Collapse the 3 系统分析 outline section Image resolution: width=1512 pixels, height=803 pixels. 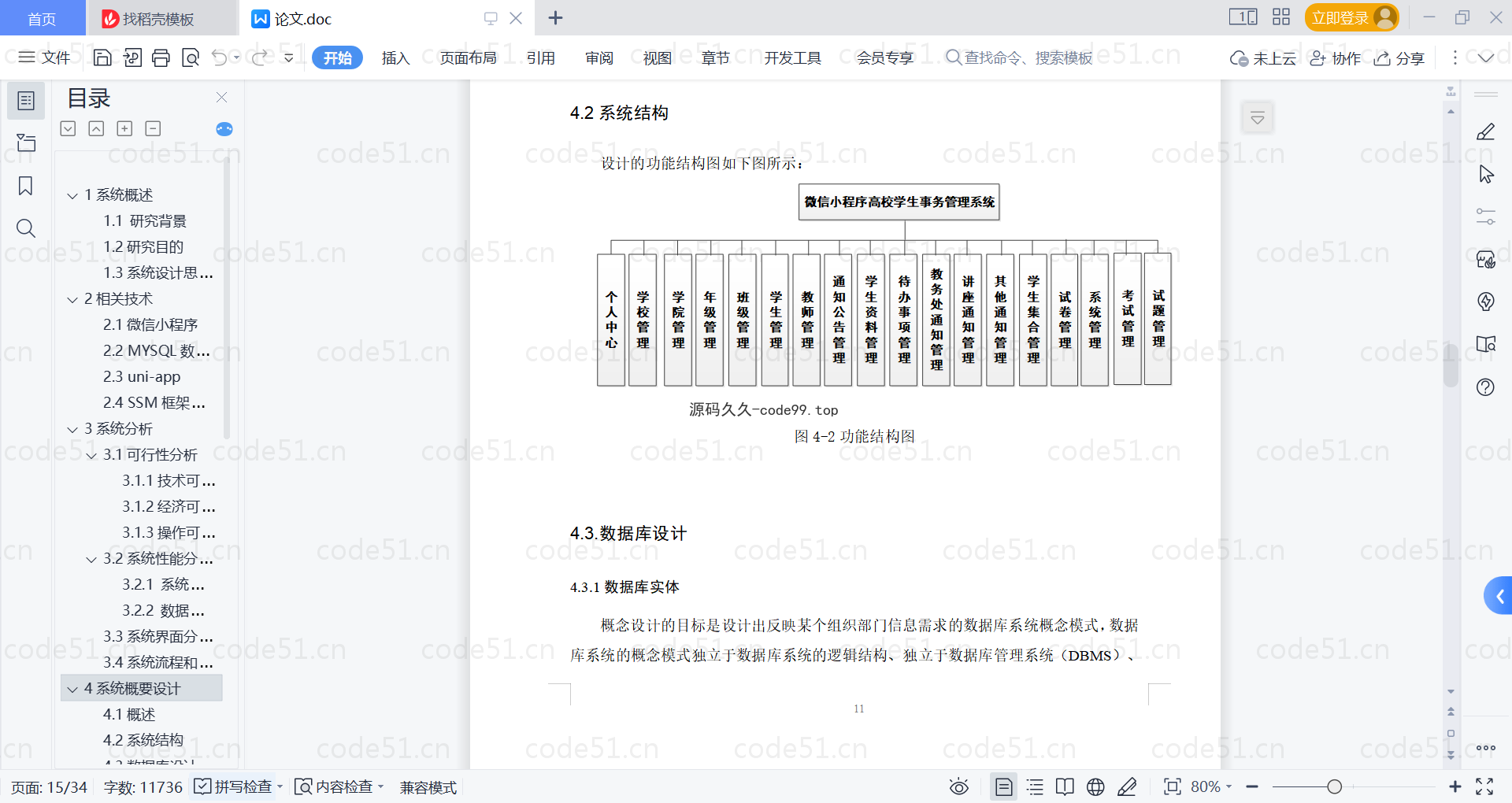72,429
